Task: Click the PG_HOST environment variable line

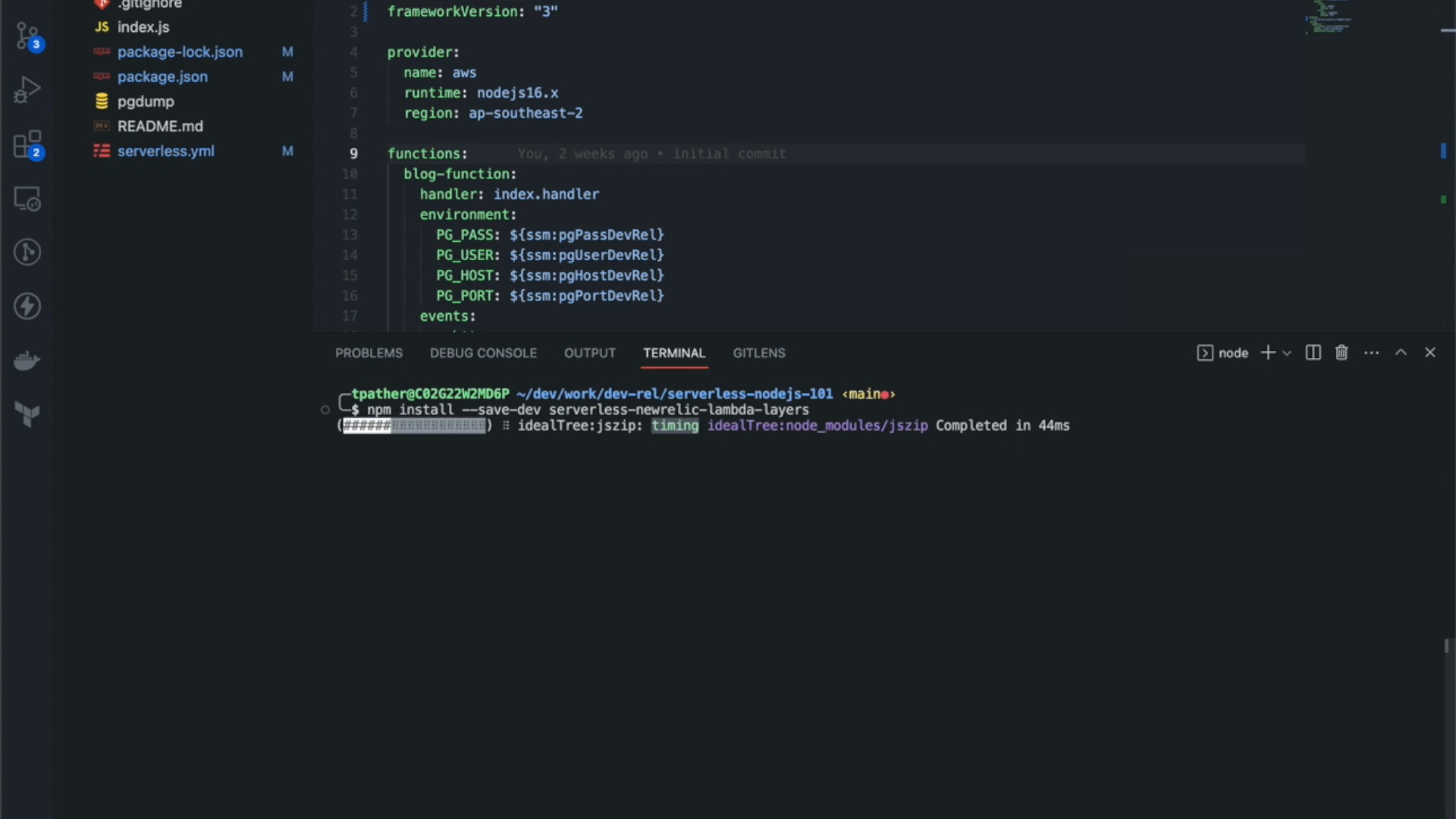Action: pos(550,276)
